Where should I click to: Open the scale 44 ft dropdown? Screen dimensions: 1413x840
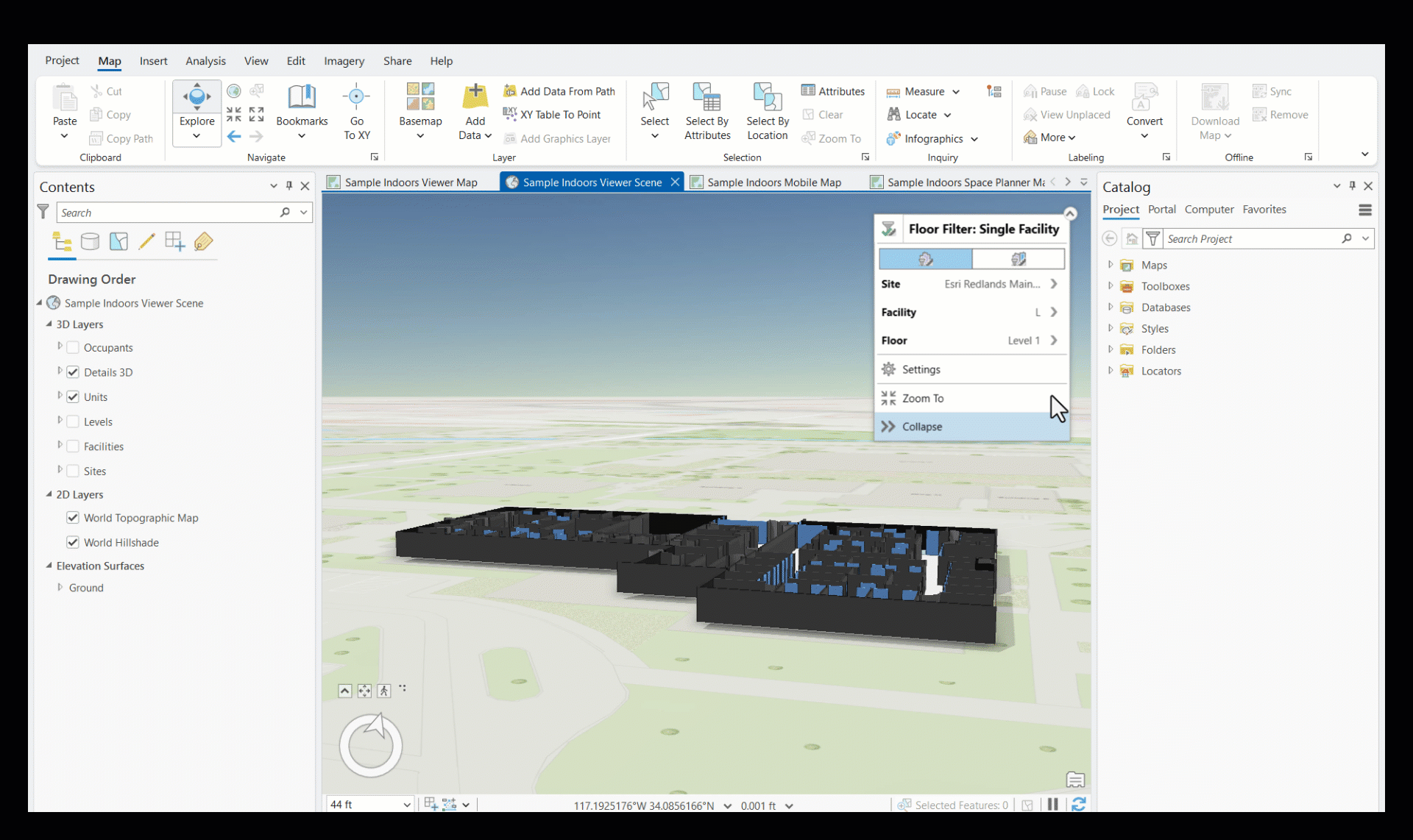point(406,805)
